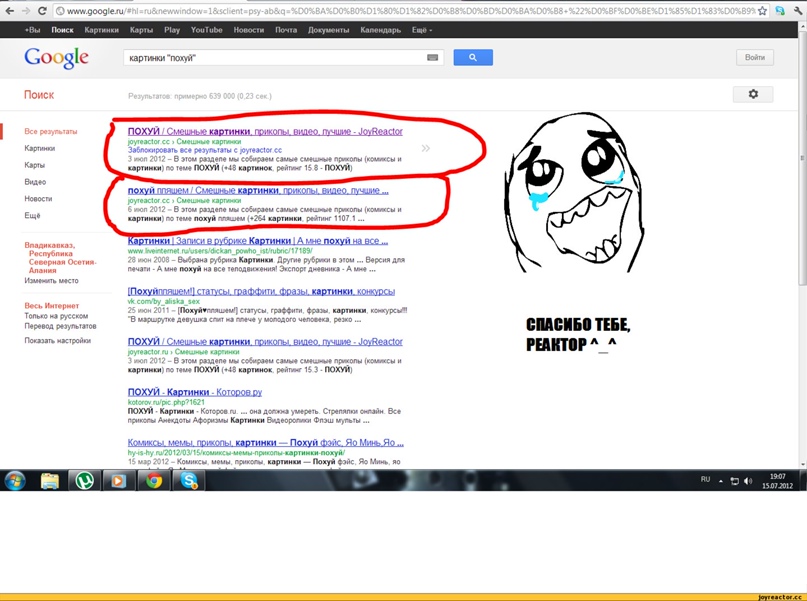Block all results from joyreactor.cc
The width and height of the screenshot is (807, 601).
(x=205, y=150)
